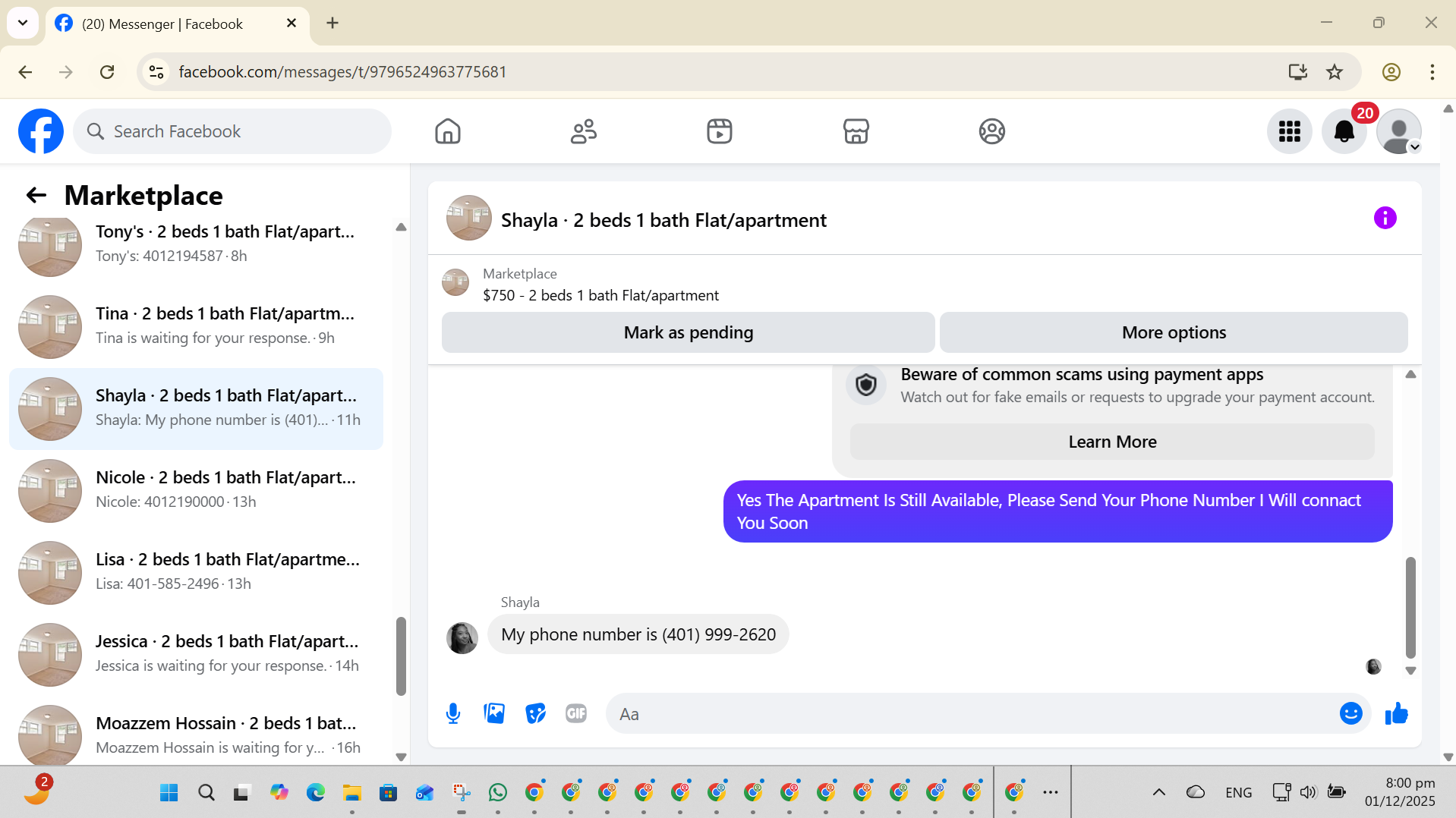Send a thumbs-up like
Image resolution: width=1456 pixels, height=818 pixels.
[1397, 713]
